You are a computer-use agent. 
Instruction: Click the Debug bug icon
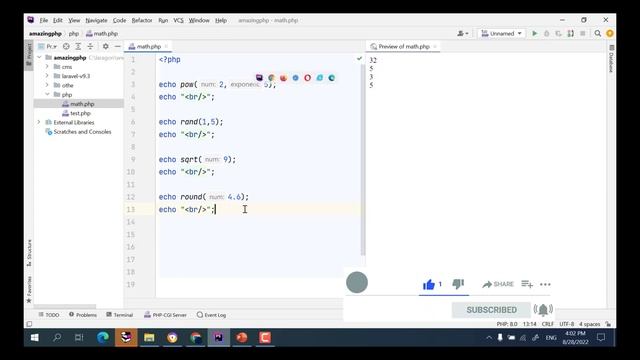click(x=547, y=33)
